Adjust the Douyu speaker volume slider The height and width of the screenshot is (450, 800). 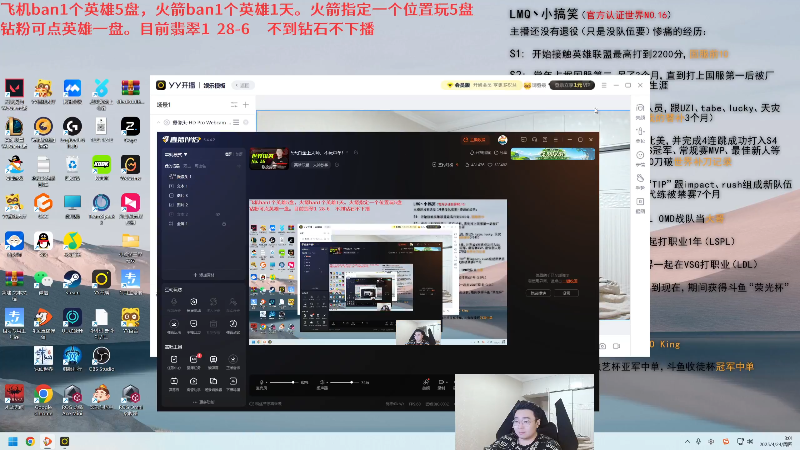pyautogui.click(x=343, y=382)
